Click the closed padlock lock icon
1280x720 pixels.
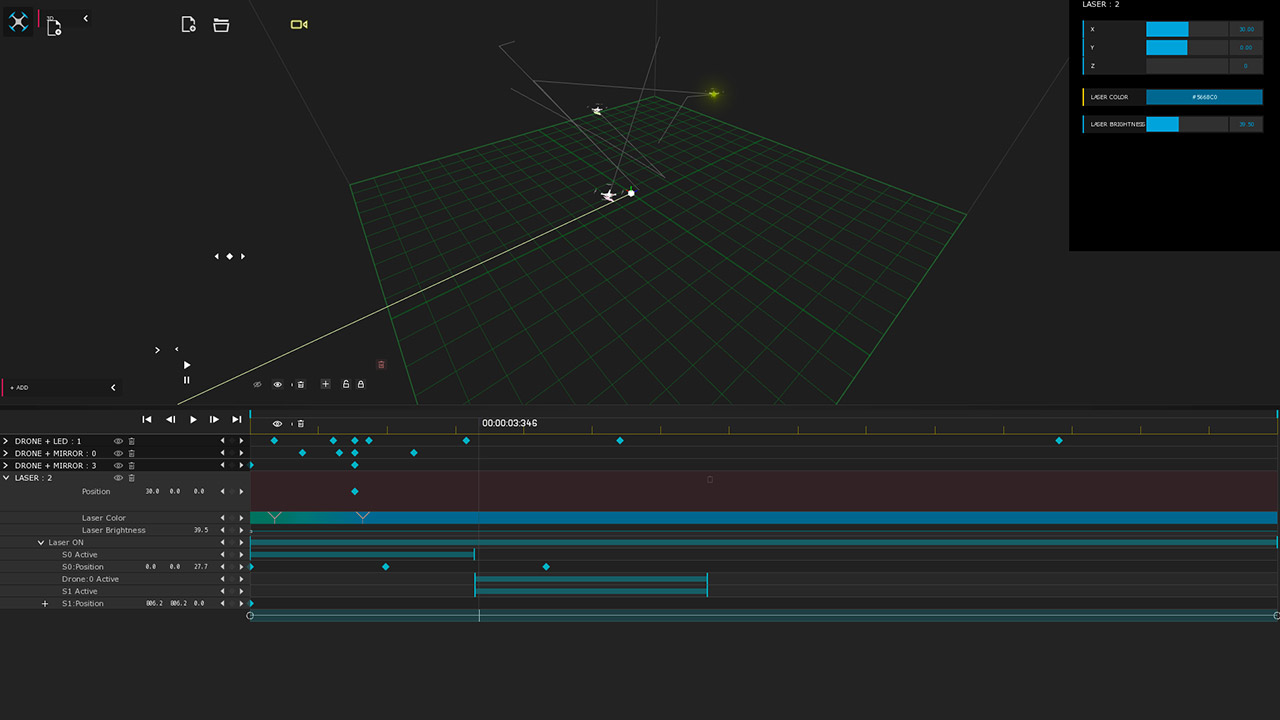[x=361, y=384]
